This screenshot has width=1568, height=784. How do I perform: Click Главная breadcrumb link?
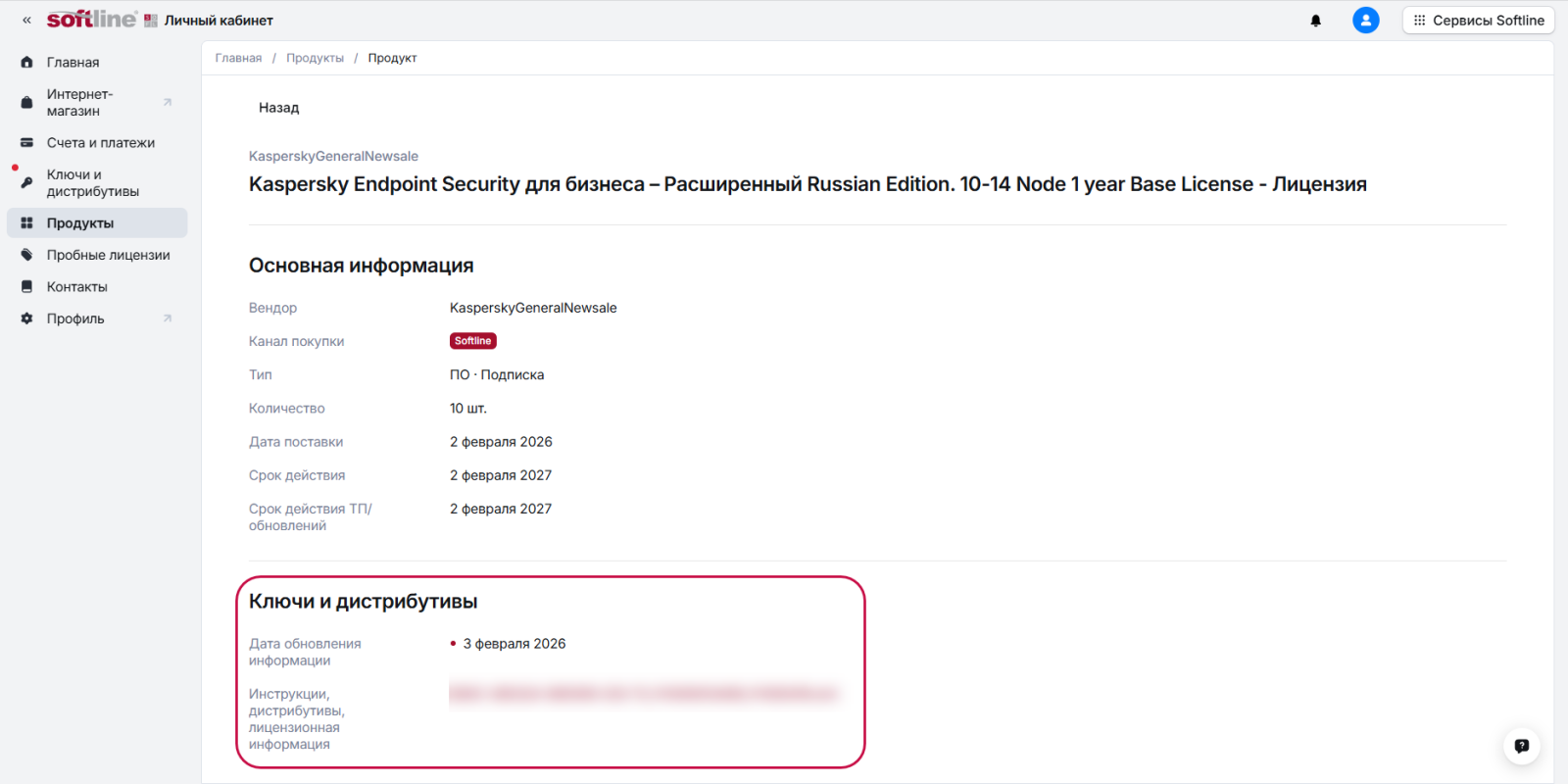click(x=238, y=59)
